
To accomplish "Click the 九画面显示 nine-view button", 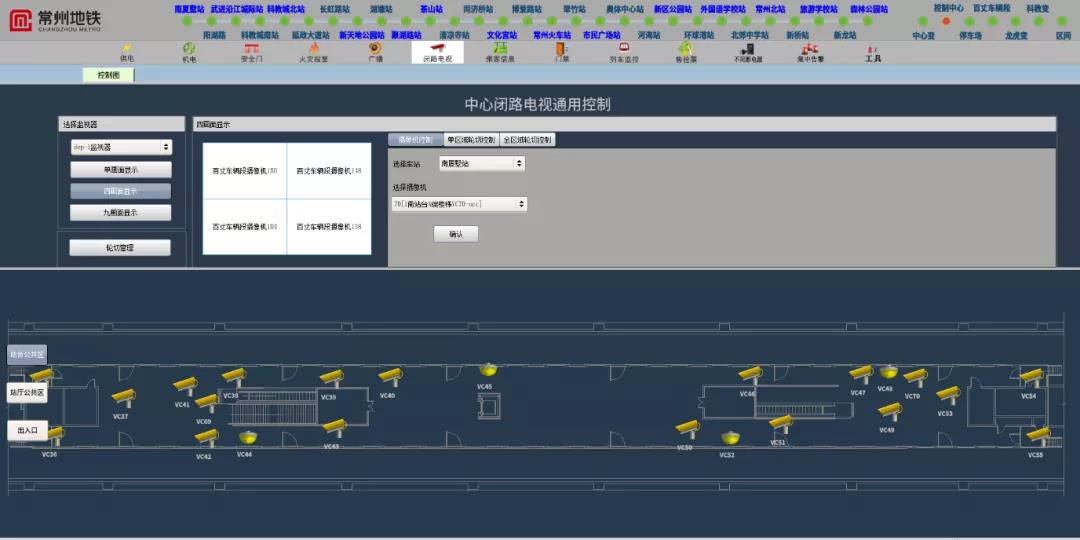I will point(121,213).
